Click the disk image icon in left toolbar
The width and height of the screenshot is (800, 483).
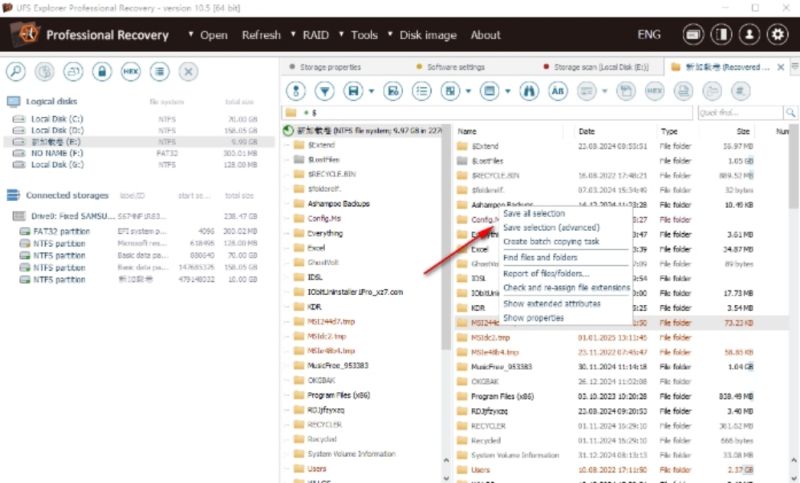click(x=73, y=71)
